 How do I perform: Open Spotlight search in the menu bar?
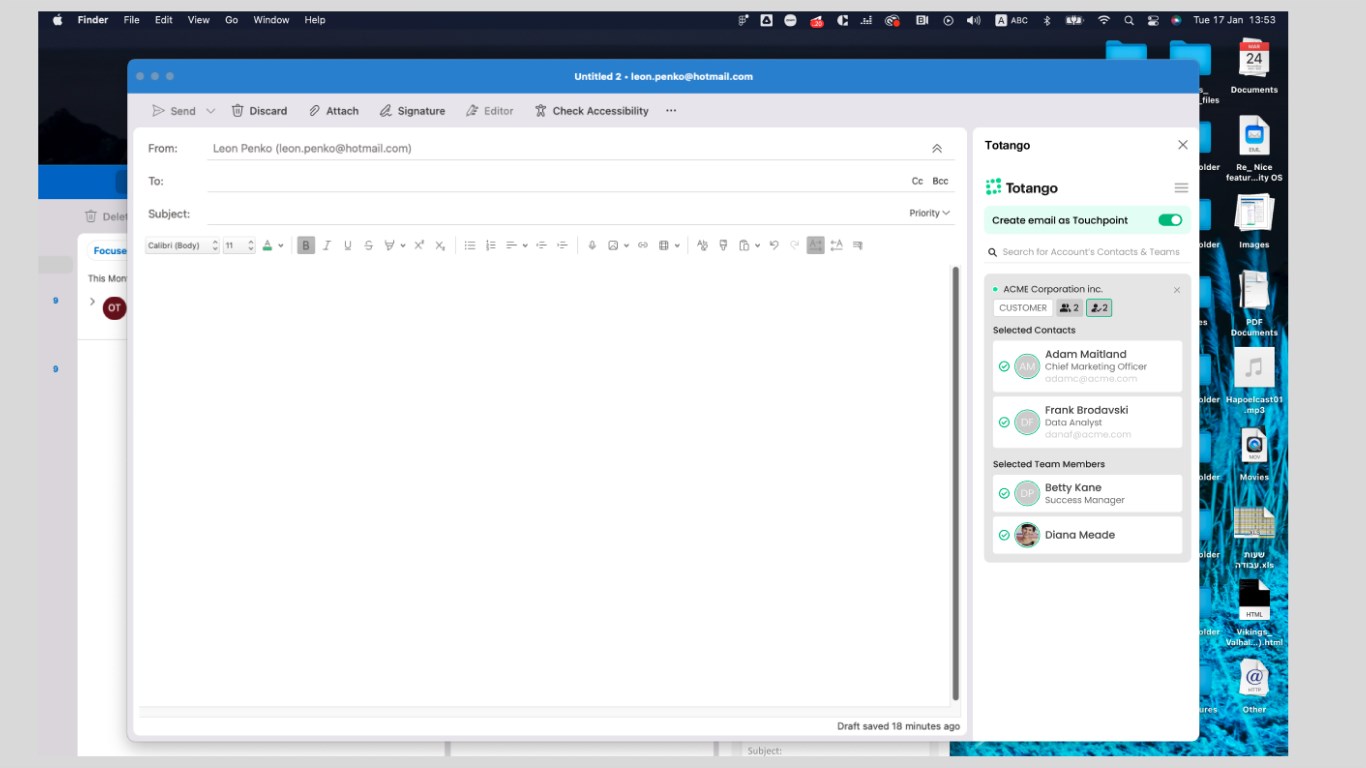pos(1129,20)
